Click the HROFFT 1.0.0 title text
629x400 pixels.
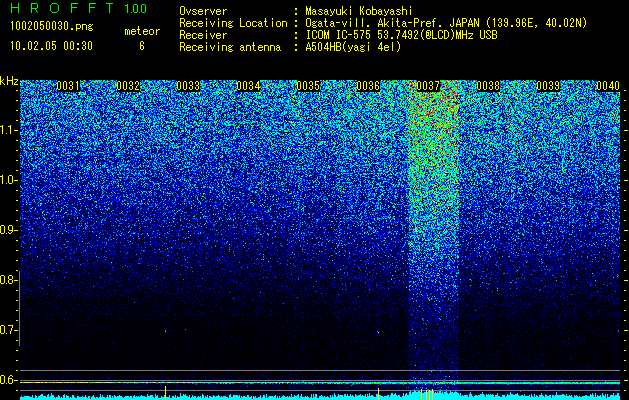[79, 8]
